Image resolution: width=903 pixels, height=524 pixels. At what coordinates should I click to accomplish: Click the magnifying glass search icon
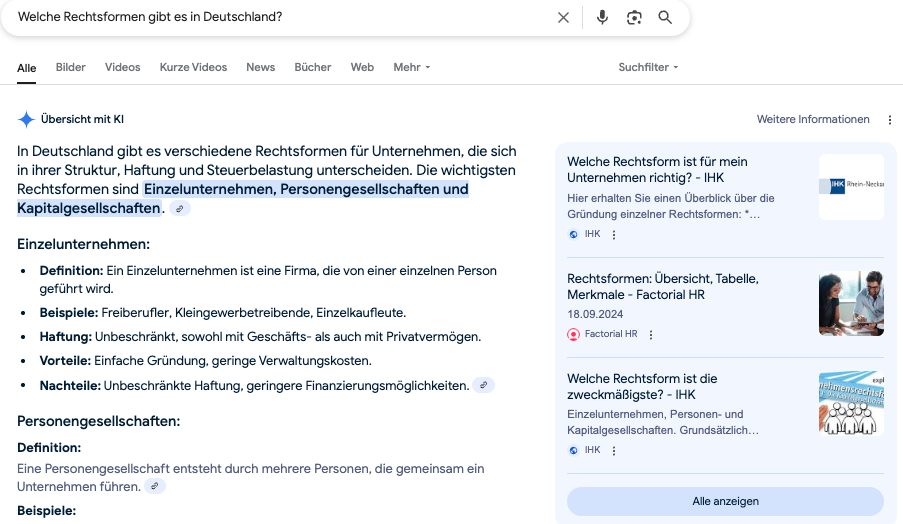click(x=665, y=18)
